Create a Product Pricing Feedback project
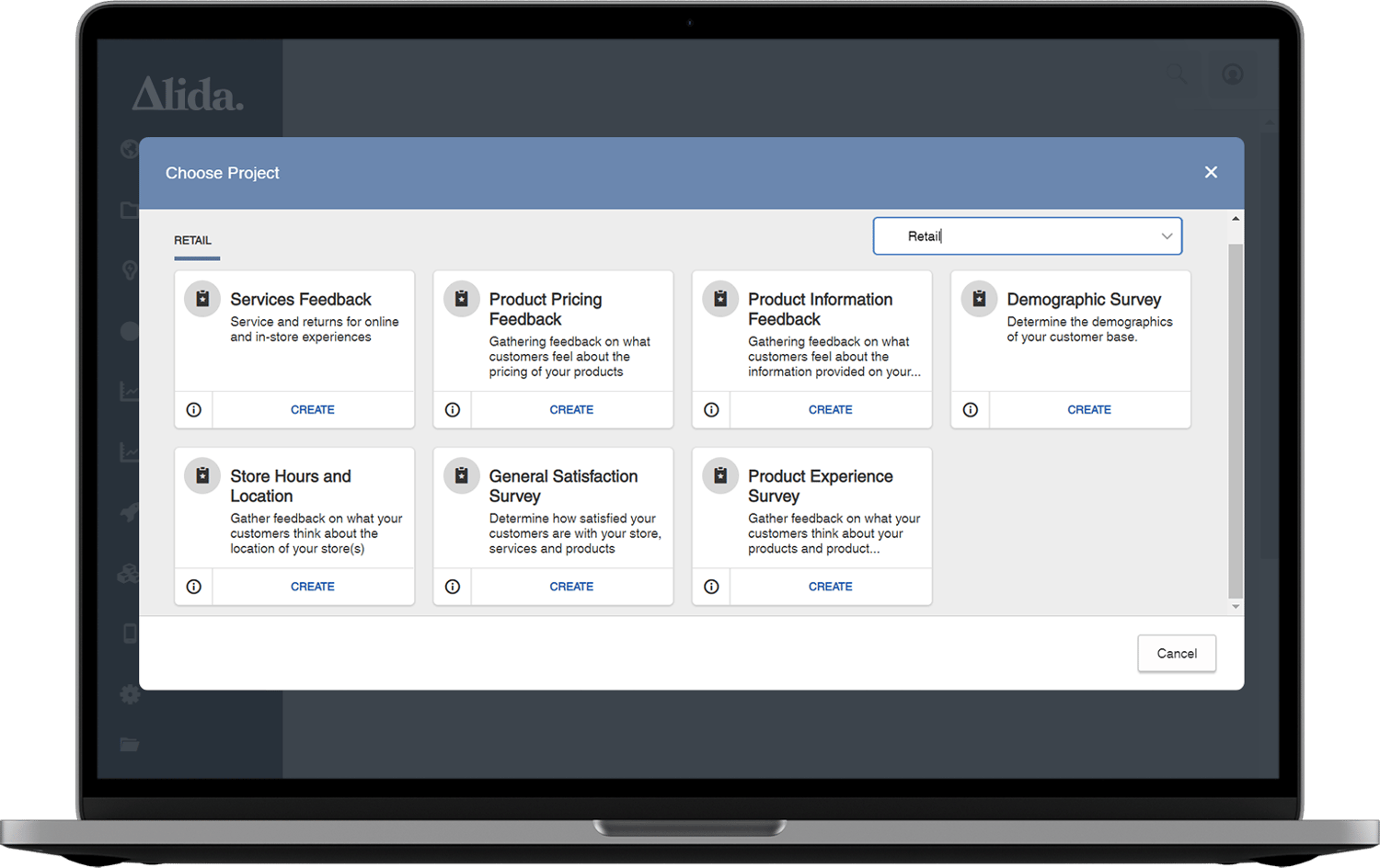 571,410
